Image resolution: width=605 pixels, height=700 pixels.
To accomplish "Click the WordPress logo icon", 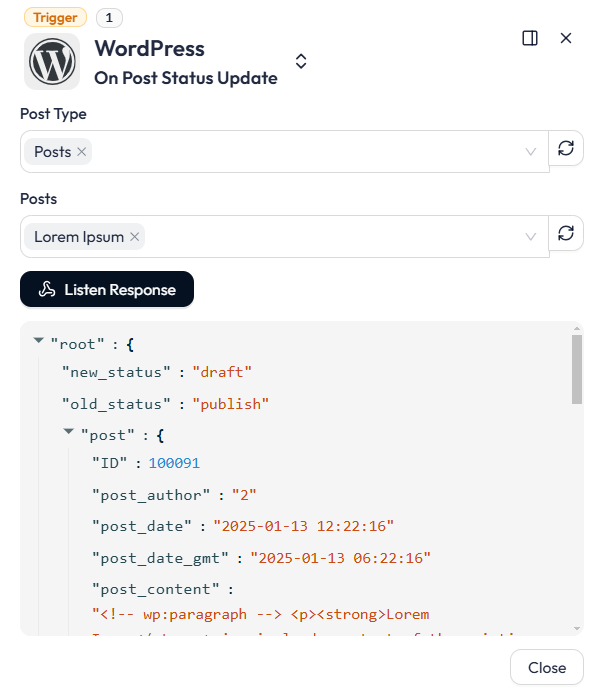I will click(x=52, y=62).
